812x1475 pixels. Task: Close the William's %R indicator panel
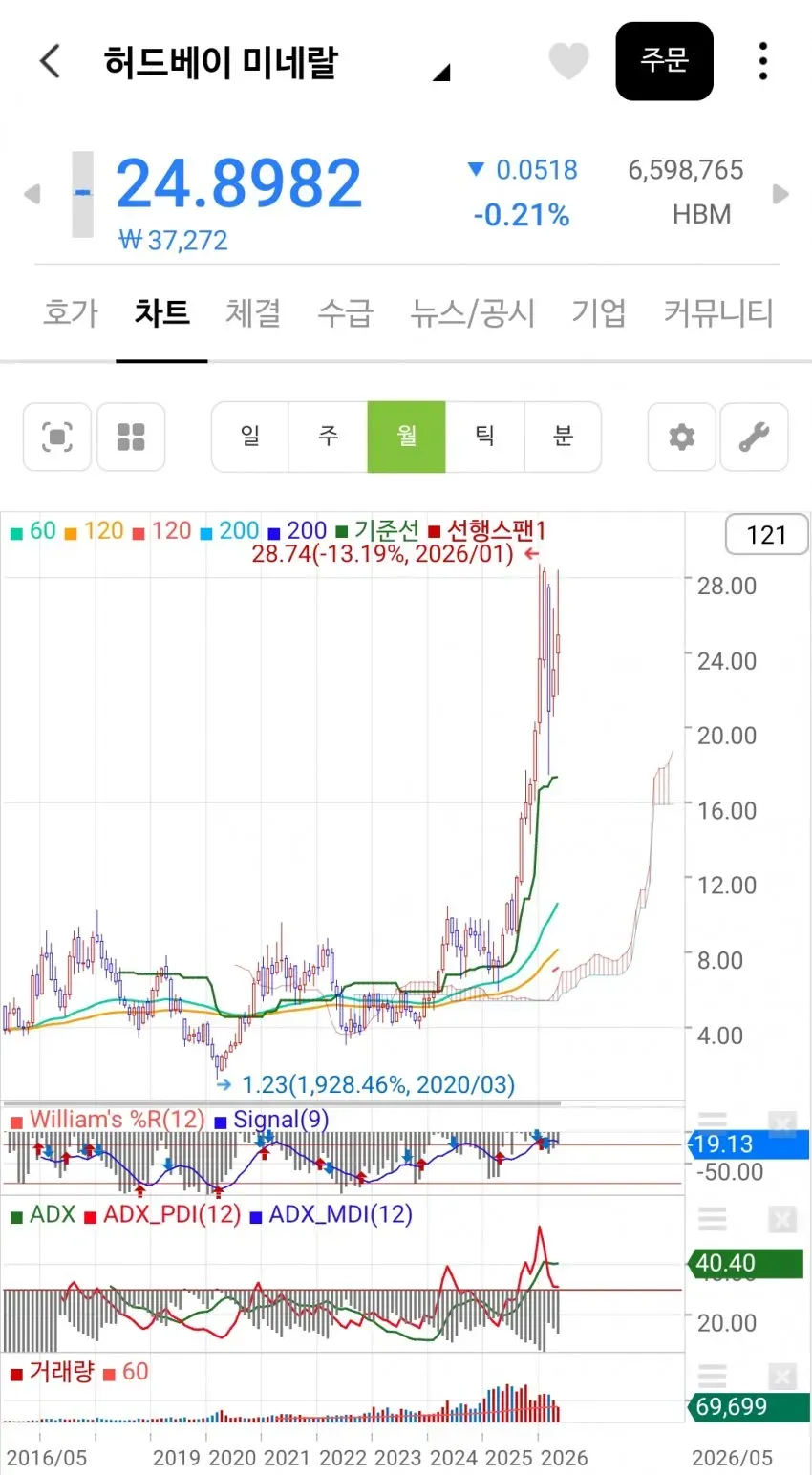781,1123
